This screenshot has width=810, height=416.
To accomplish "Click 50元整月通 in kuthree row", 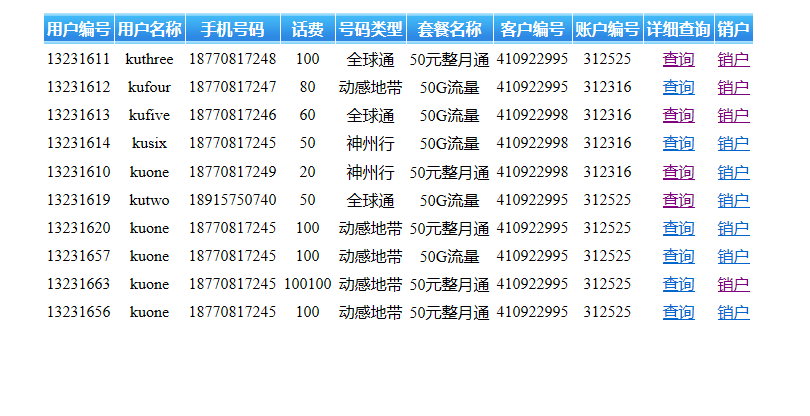I will tap(449, 59).
